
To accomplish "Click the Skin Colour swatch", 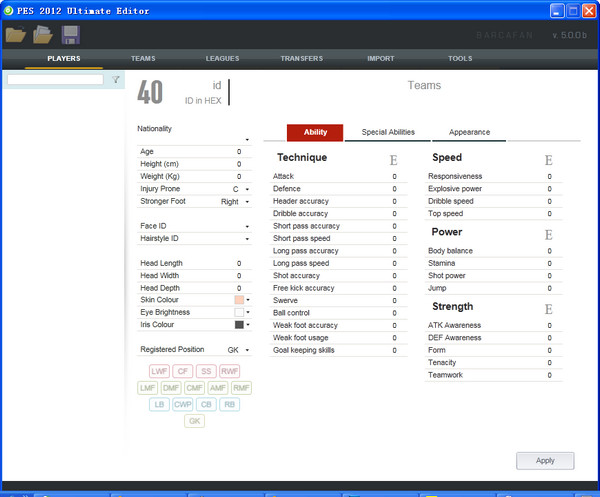I will click(x=239, y=300).
